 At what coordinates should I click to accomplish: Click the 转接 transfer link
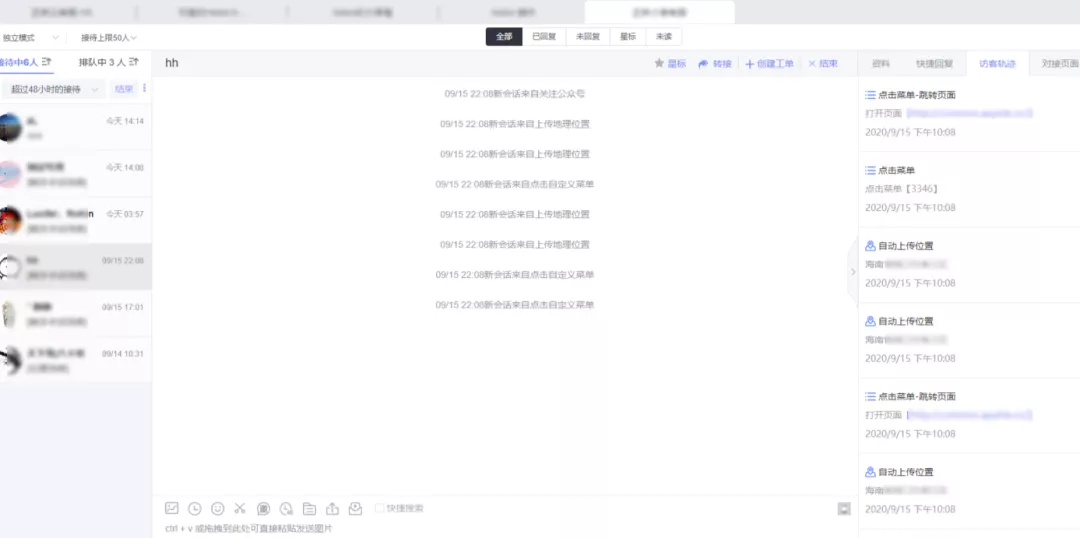tap(722, 63)
